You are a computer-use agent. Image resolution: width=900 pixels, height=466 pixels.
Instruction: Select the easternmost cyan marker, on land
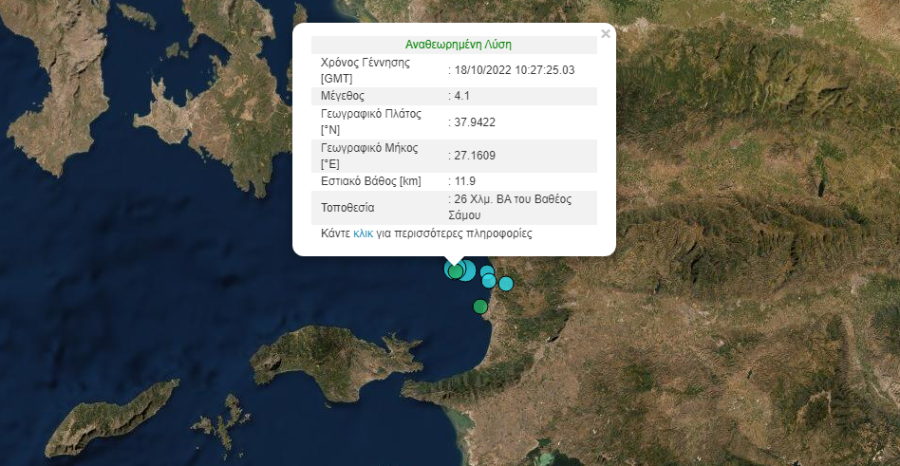click(506, 284)
